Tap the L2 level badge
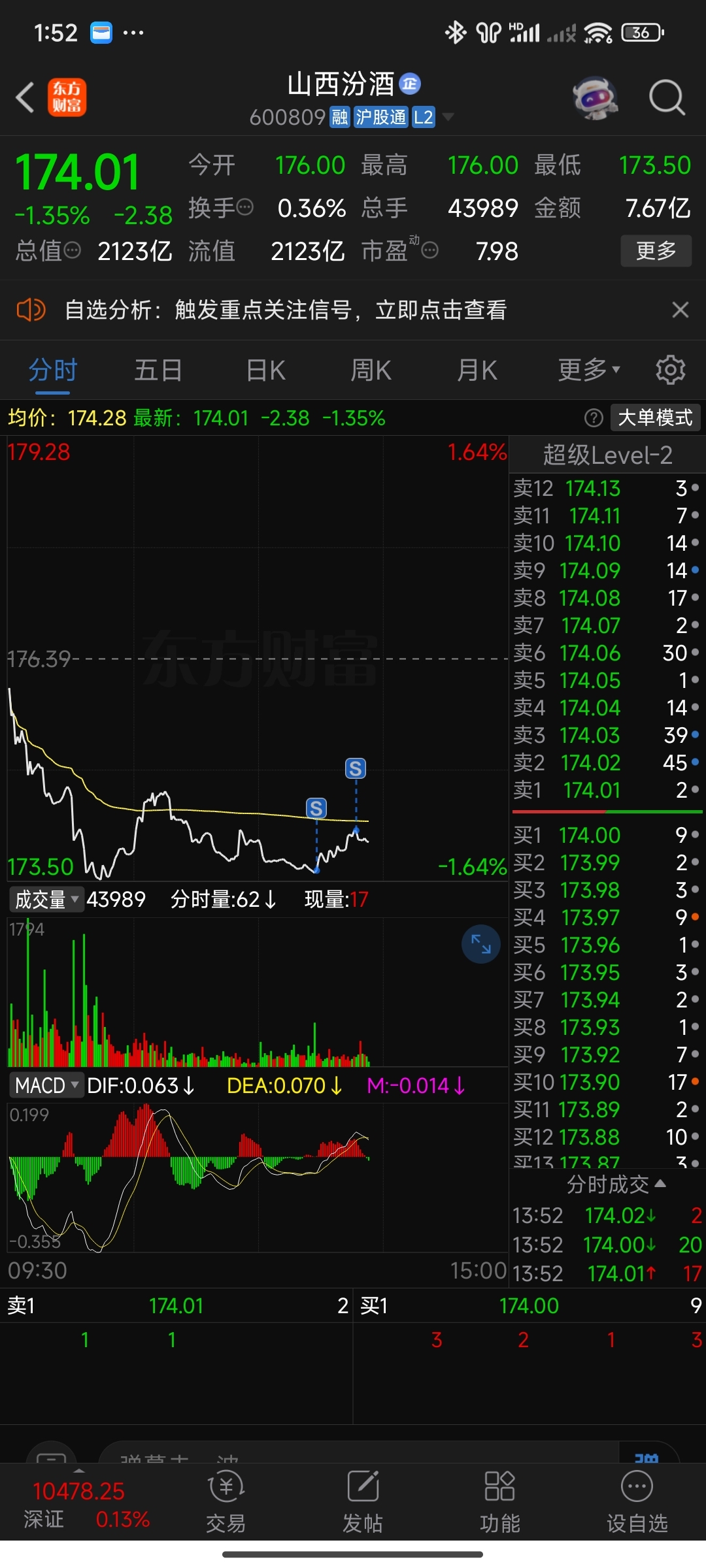Viewport: 706px width, 1568px height. [x=424, y=117]
